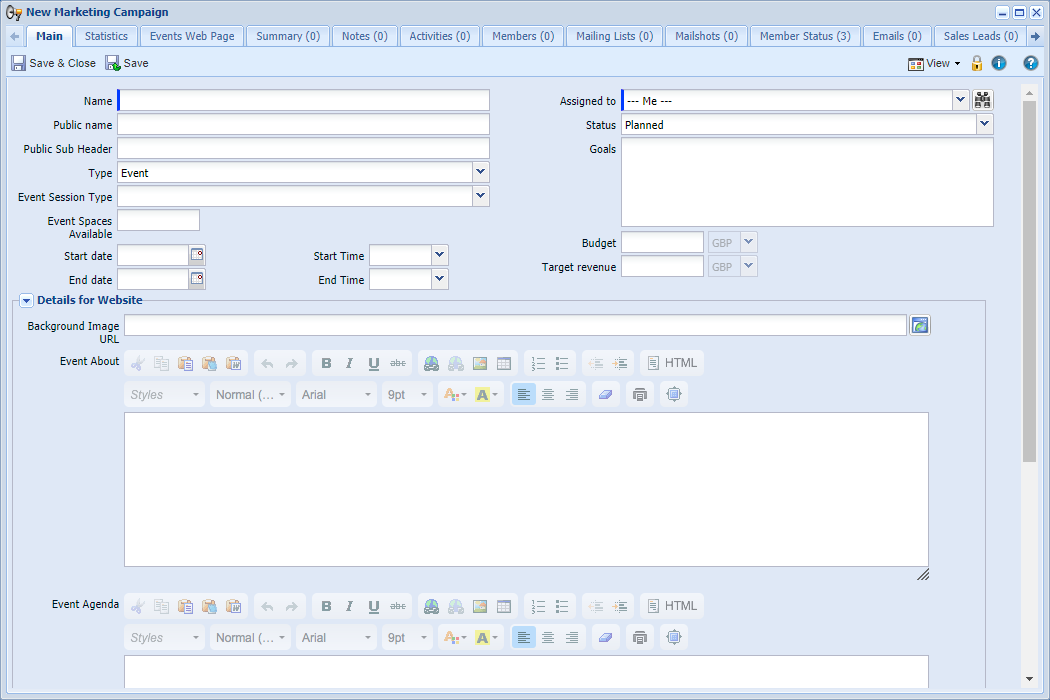Image resolution: width=1050 pixels, height=700 pixels.
Task: Toggle numbered list in Event About editor
Action: [538, 363]
